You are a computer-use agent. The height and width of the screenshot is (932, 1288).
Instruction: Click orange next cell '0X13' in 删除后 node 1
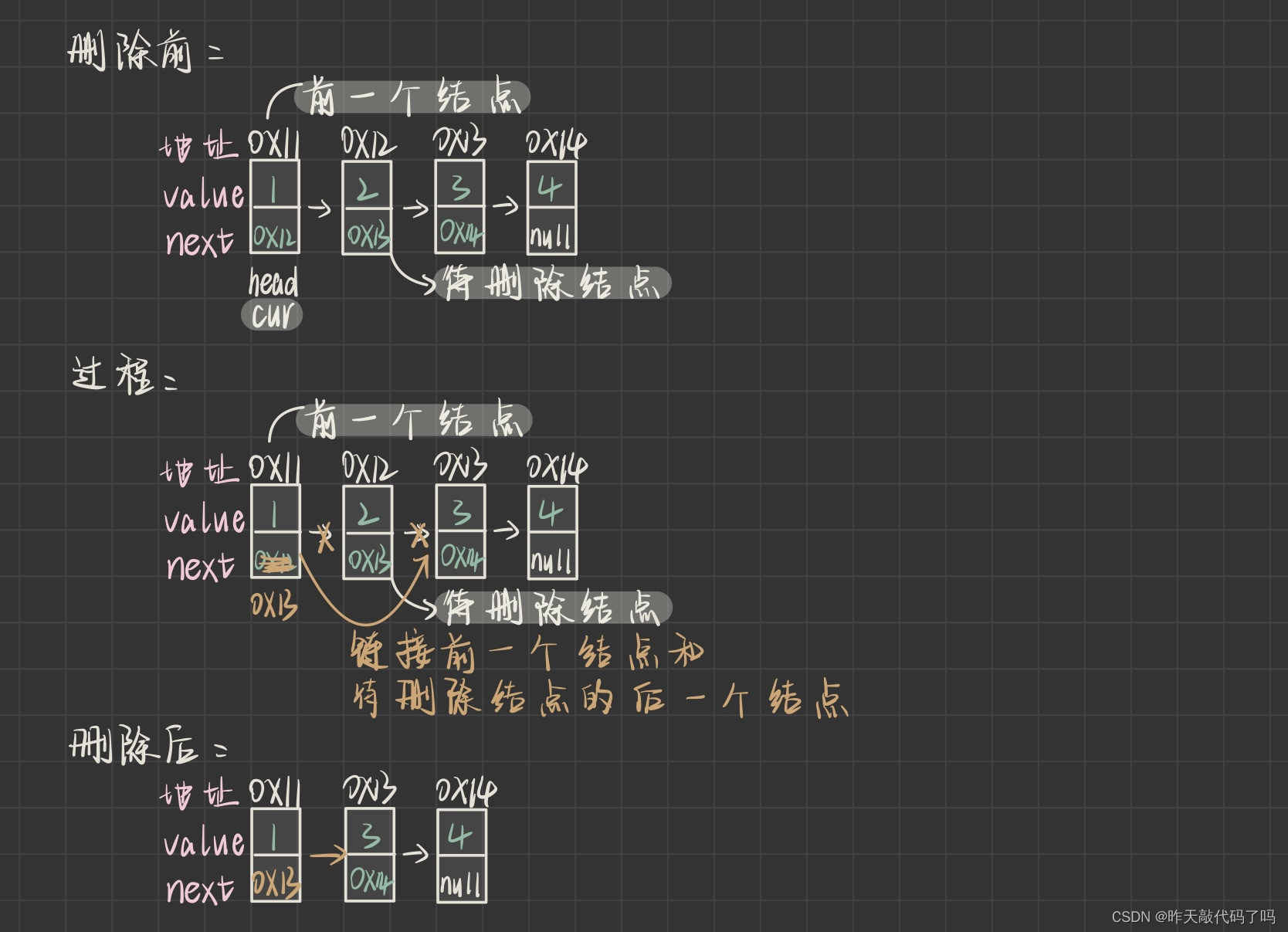(276, 879)
